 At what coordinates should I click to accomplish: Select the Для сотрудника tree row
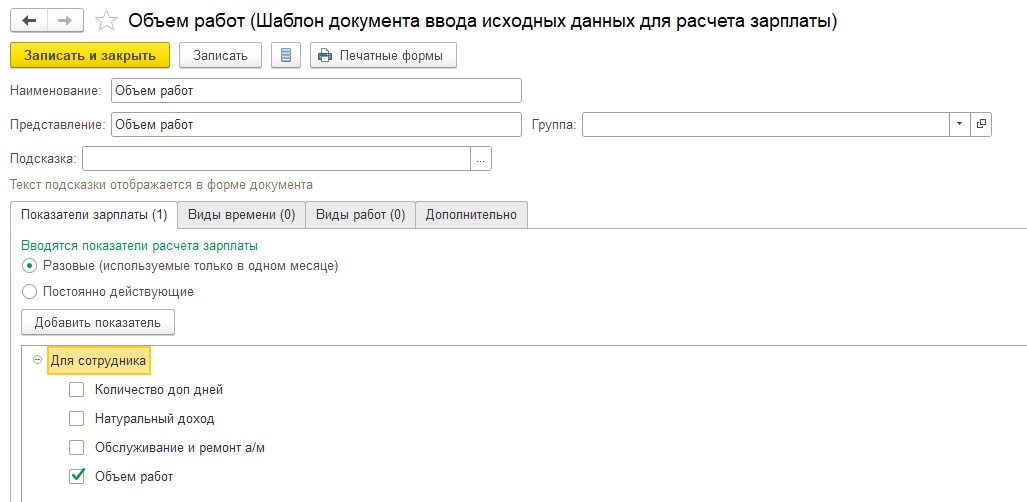click(98, 360)
